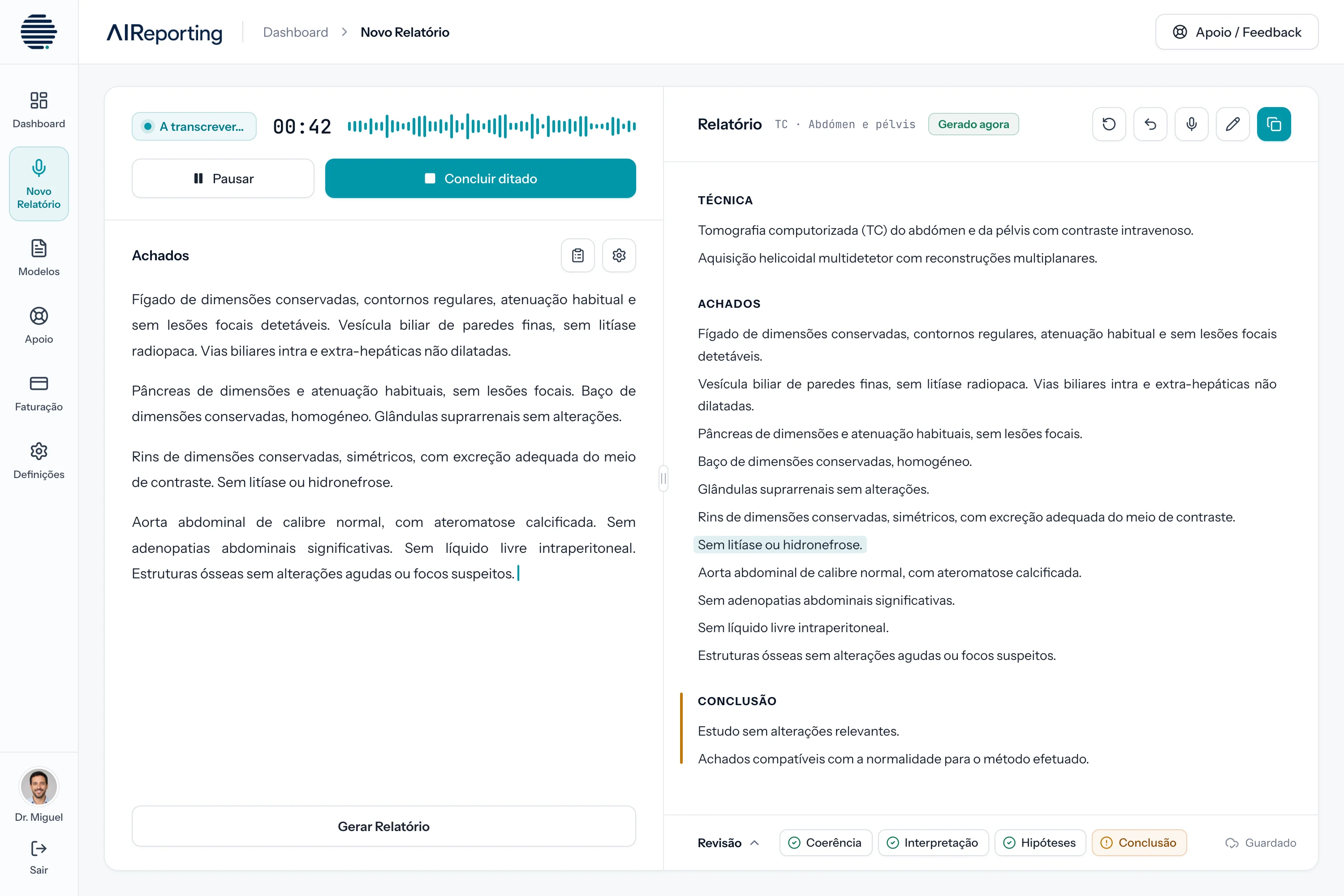Click the copy report icon button
The height and width of the screenshot is (896, 1344).
(1274, 124)
